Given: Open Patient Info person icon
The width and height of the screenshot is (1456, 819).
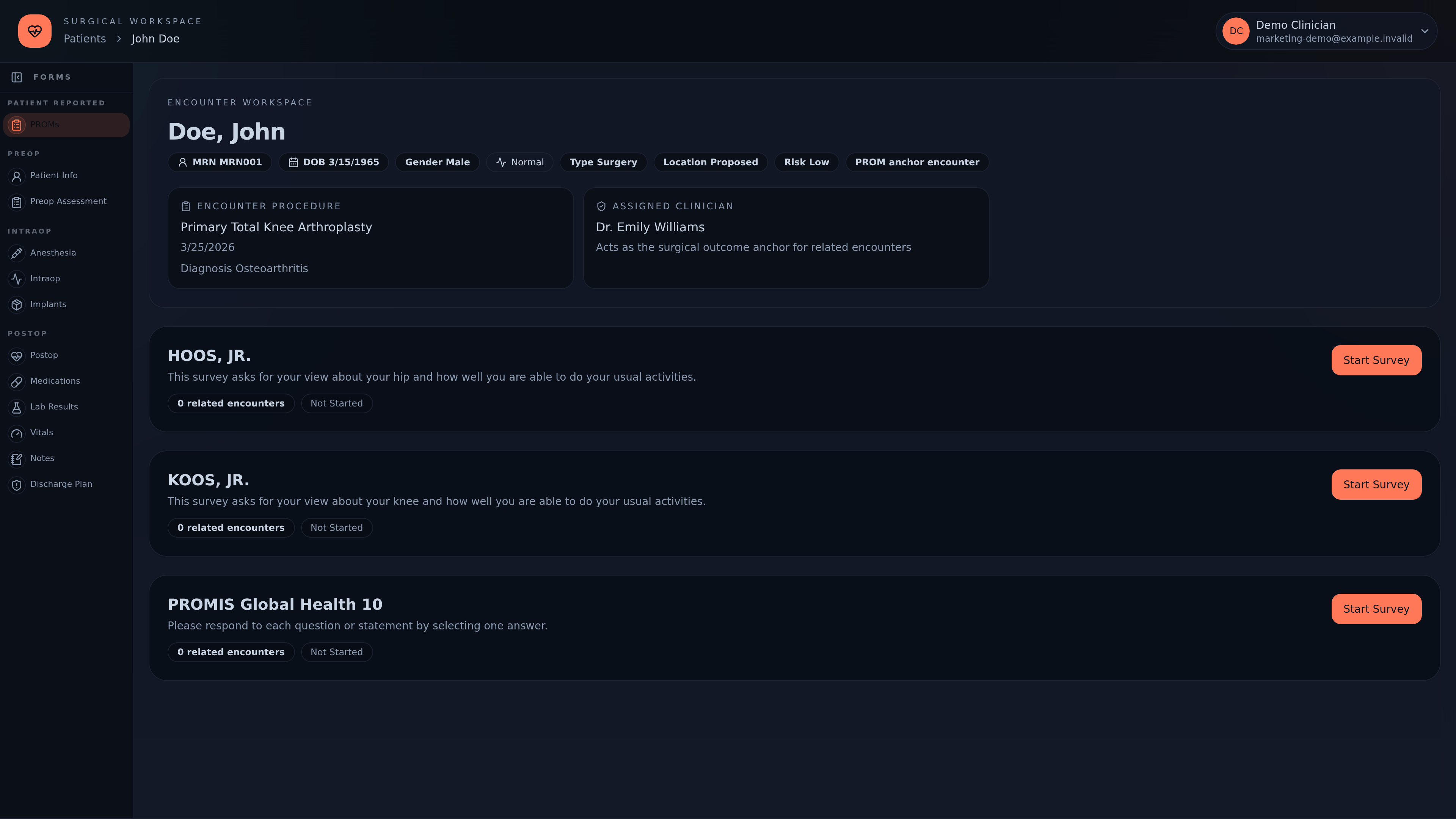Looking at the screenshot, I should click(x=17, y=176).
